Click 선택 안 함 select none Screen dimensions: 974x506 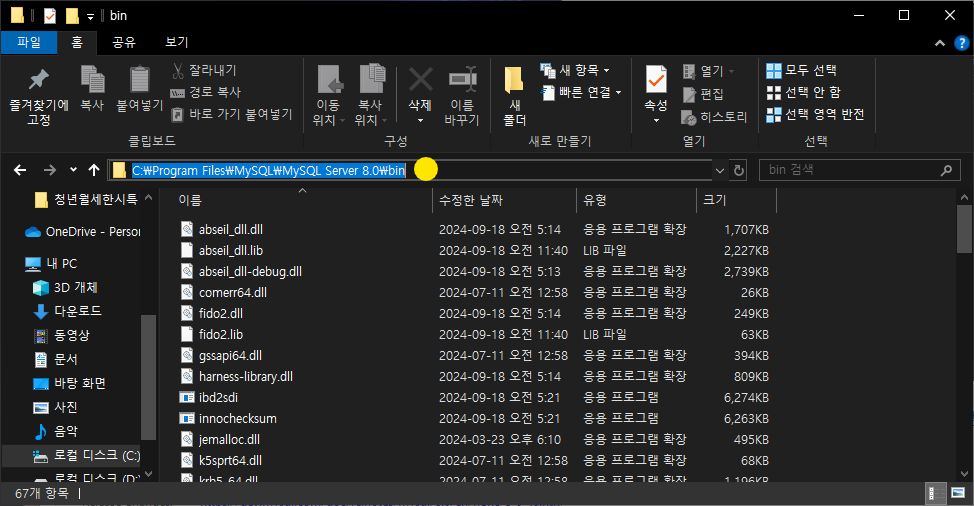[803, 93]
